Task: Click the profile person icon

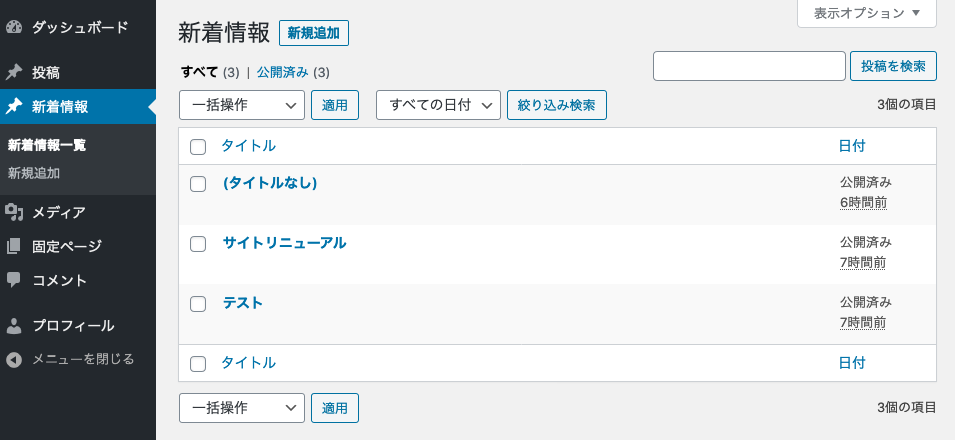Action: tap(14, 325)
